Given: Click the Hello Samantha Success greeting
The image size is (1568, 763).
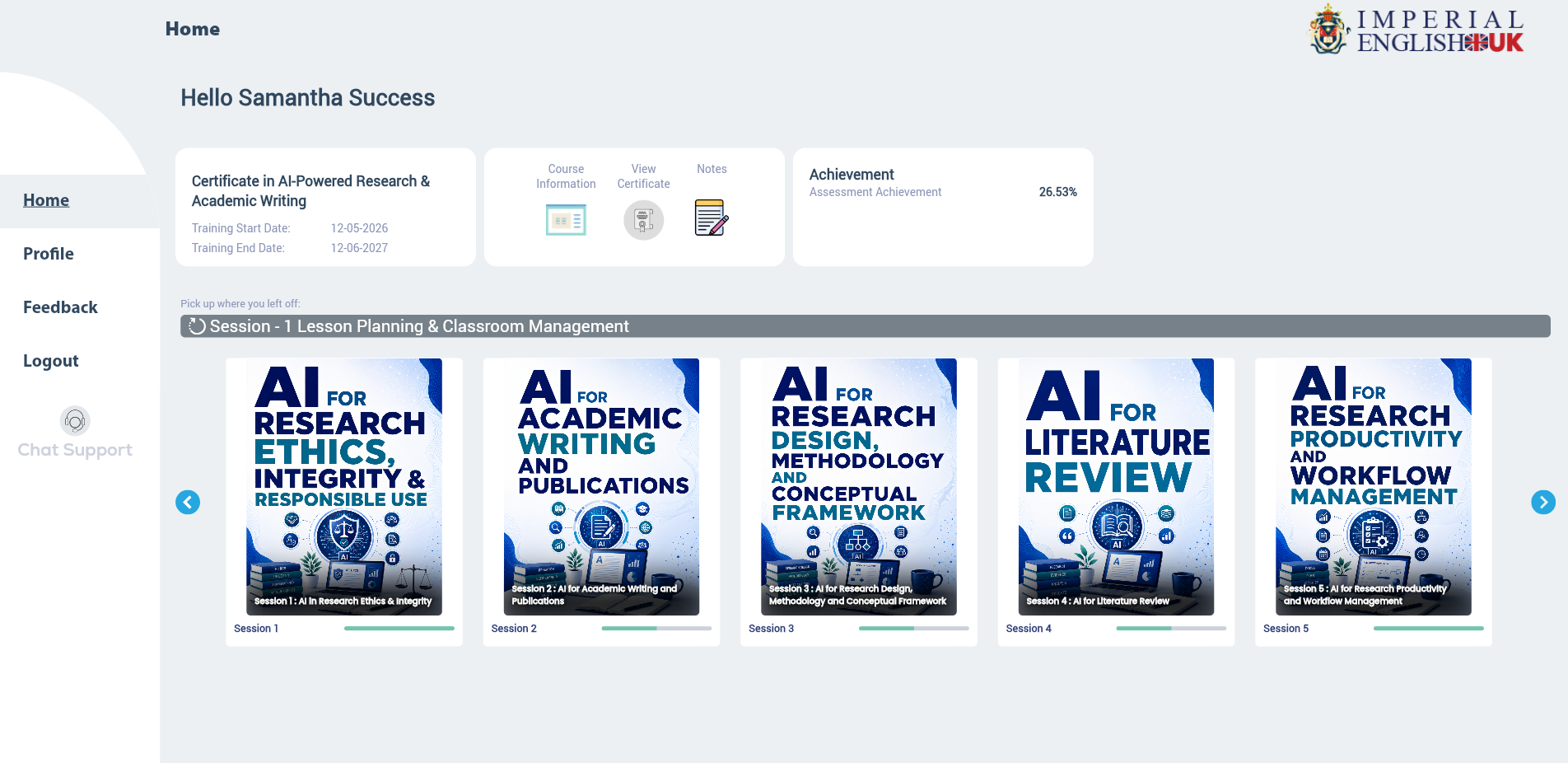Looking at the screenshot, I should tap(308, 98).
